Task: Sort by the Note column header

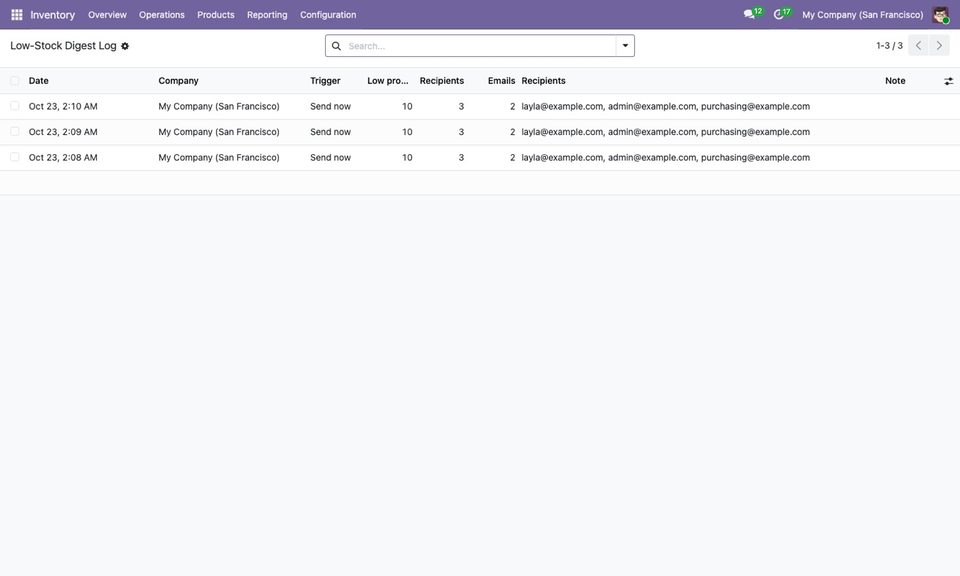Action: click(895, 81)
